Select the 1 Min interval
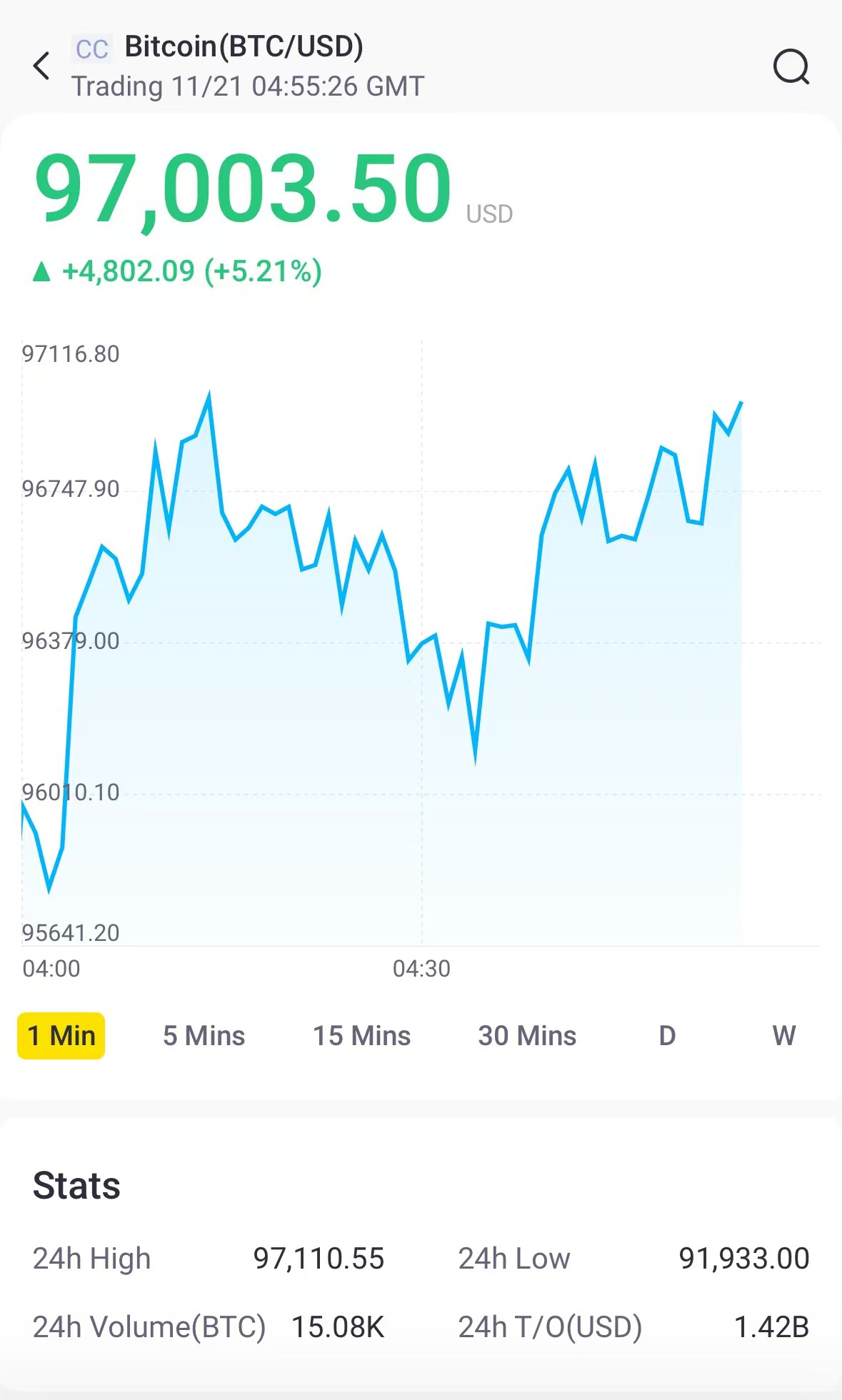The height and width of the screenshot is (1400, 842). [61, 1036]
